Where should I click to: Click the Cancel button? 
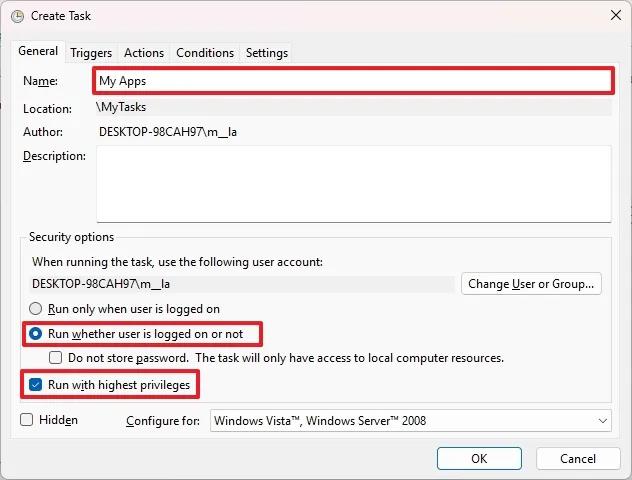click(578, 458)
